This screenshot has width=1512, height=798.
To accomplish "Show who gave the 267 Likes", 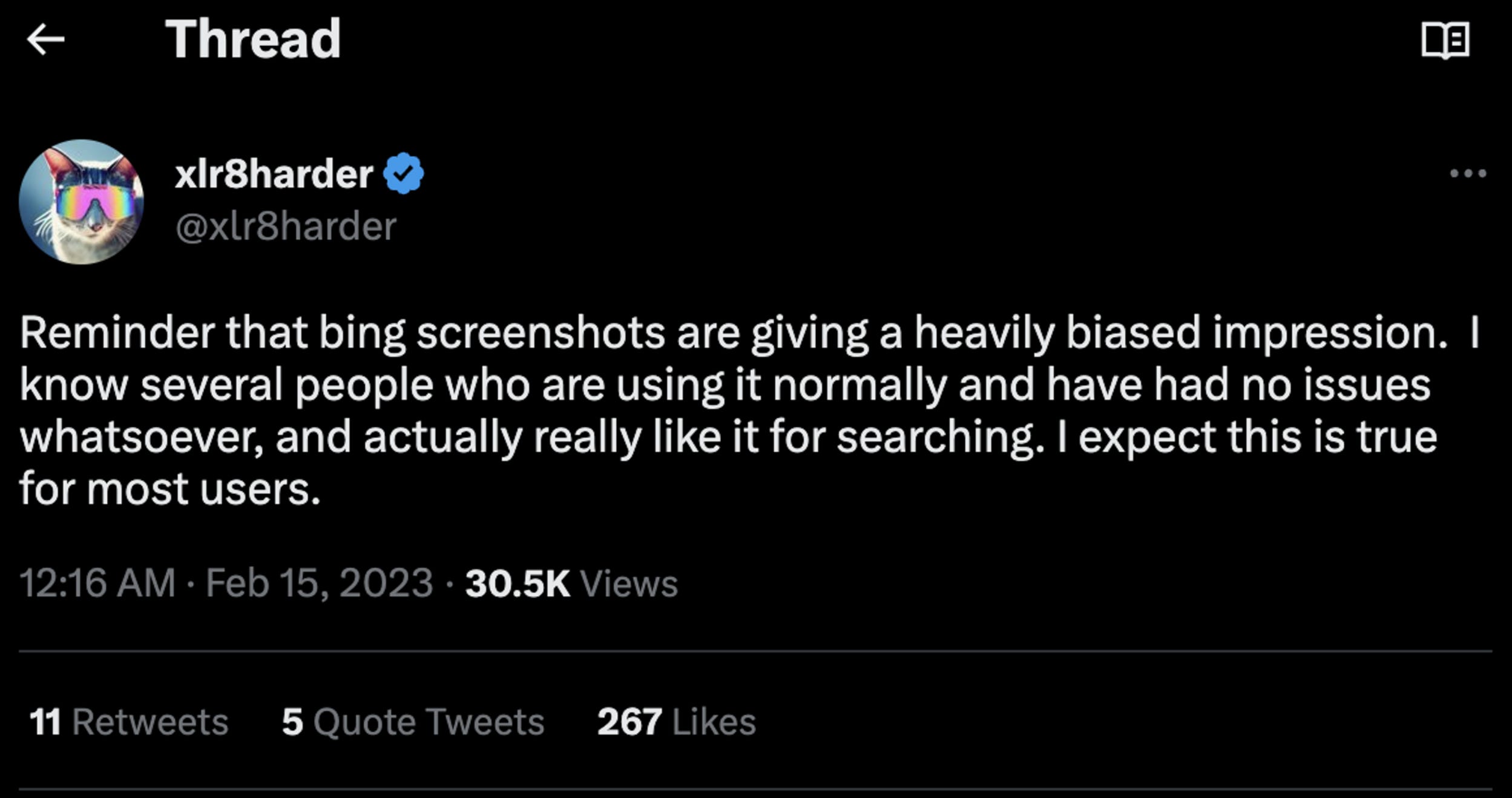I will (677, 722).
